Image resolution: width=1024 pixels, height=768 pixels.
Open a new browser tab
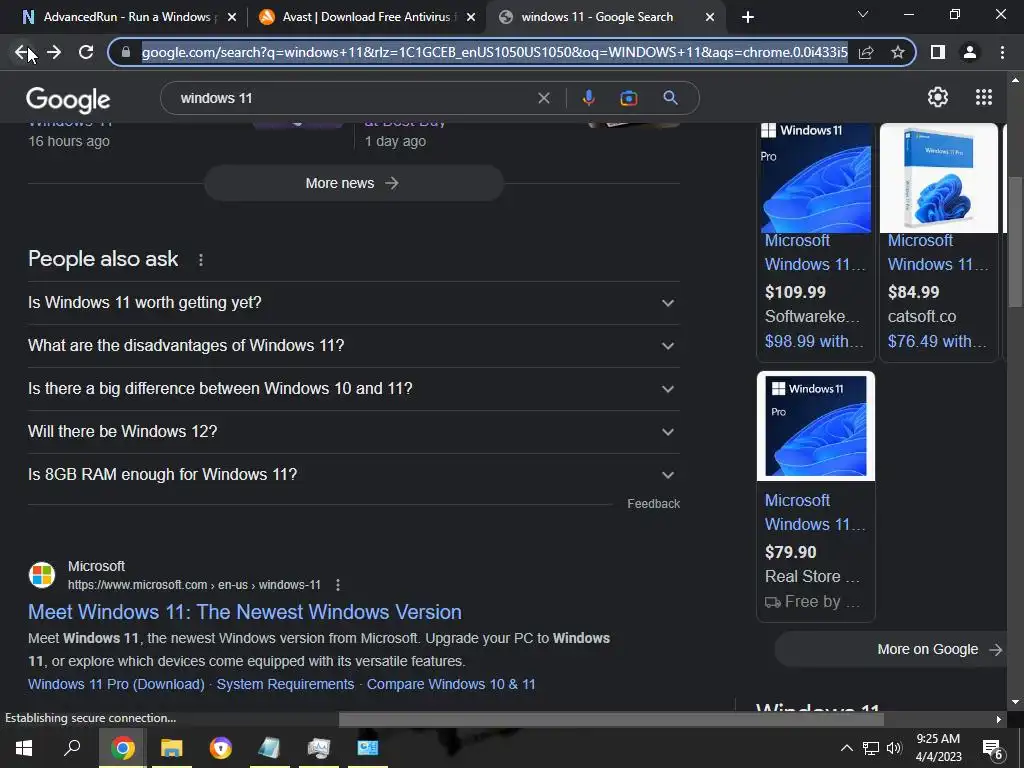(748, 17)
